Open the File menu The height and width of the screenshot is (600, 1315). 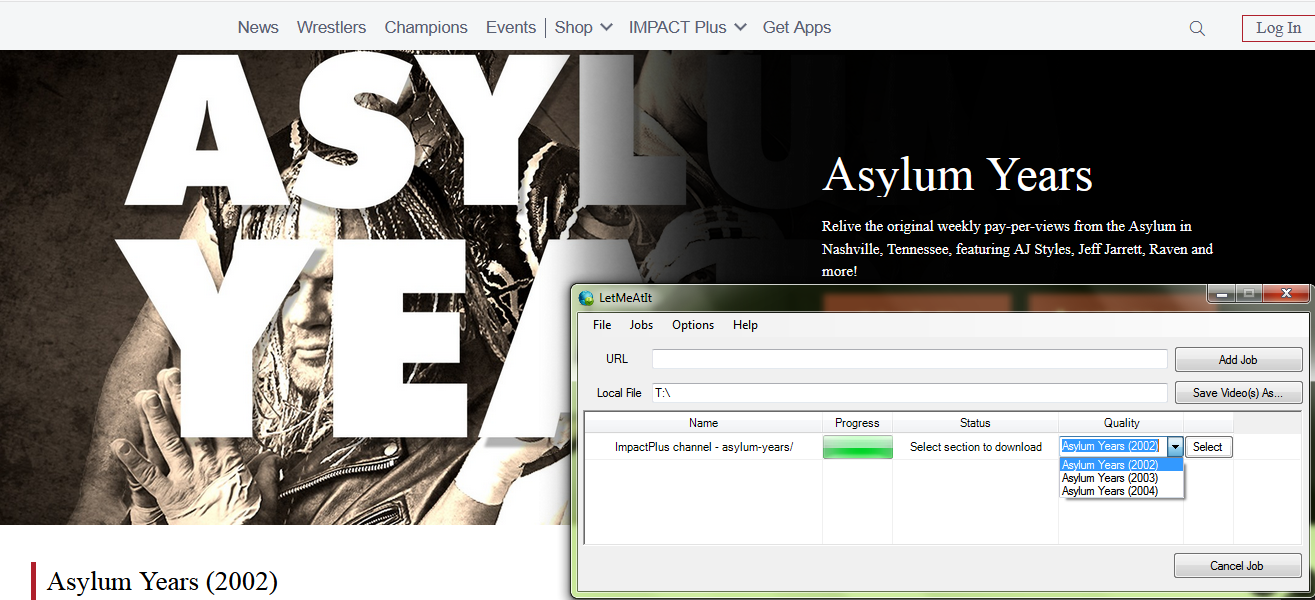coord(602,325)
